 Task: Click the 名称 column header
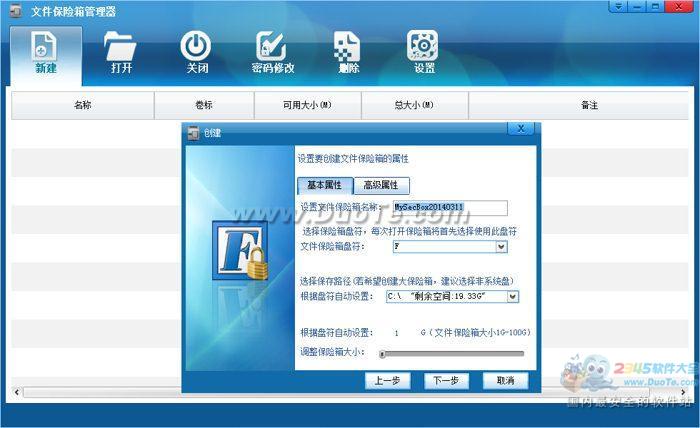(x=82, y=105)
